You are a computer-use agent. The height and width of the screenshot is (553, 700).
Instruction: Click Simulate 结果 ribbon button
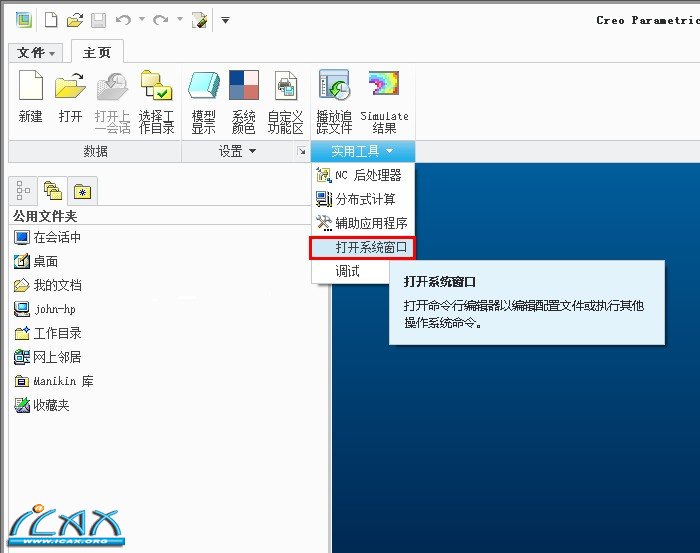[x=384, y=102]
